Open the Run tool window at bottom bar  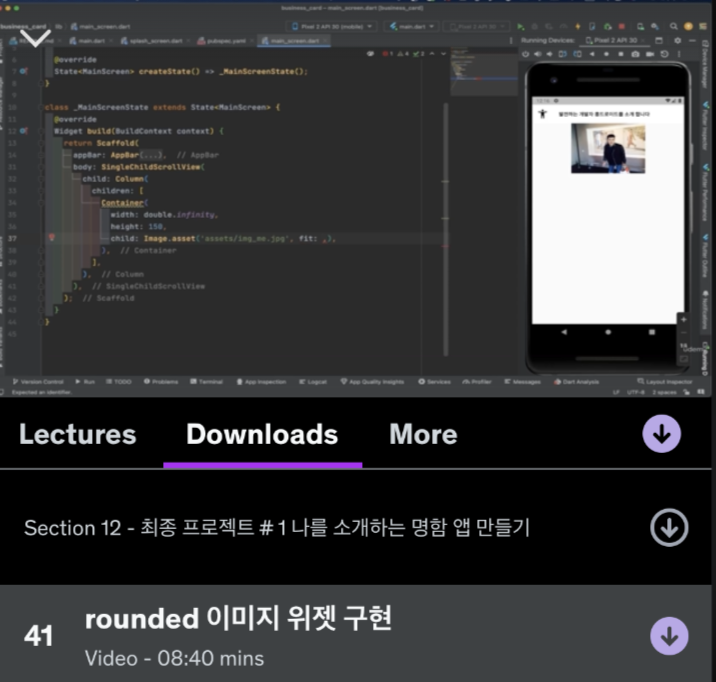85,382
